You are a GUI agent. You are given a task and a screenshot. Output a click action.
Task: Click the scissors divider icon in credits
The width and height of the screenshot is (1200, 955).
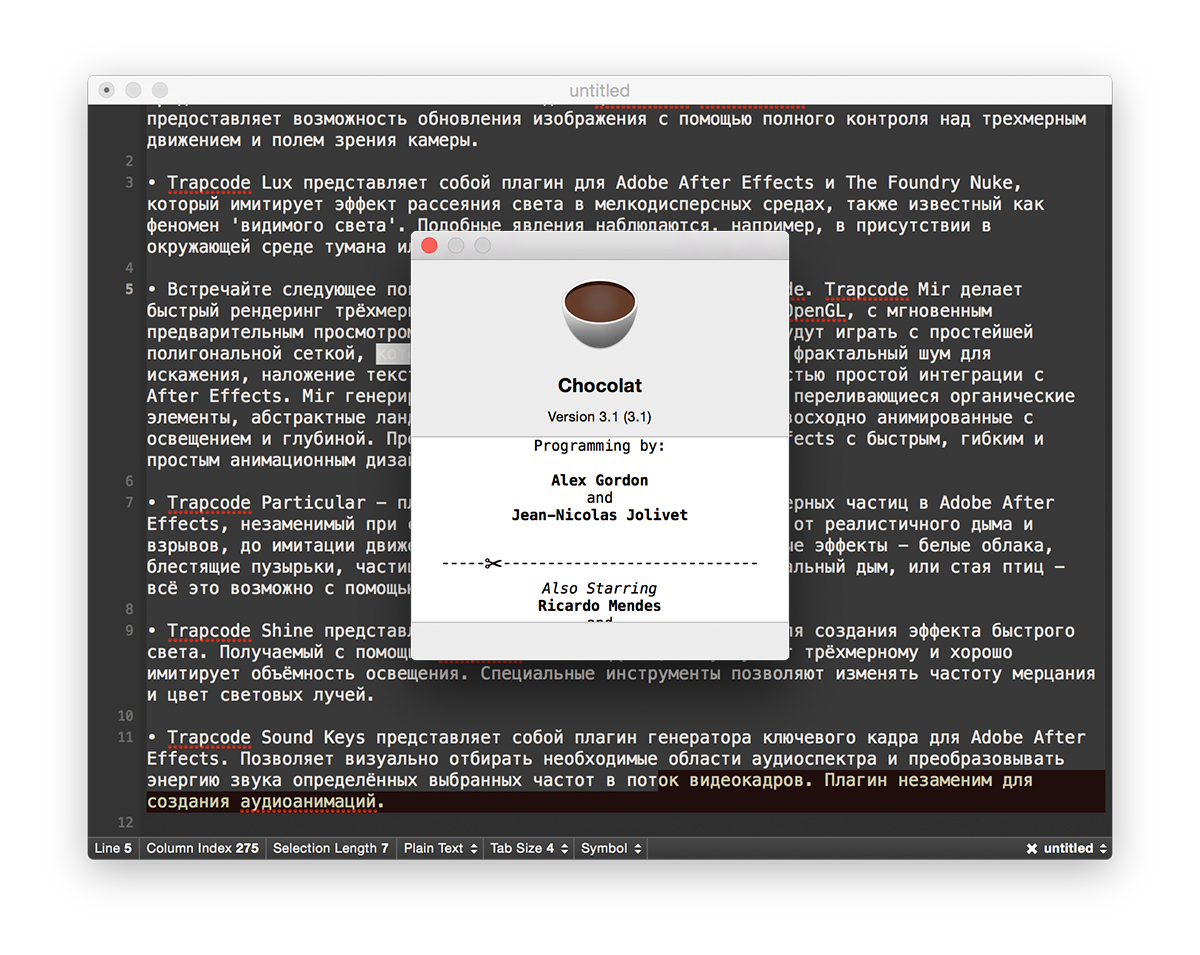pos(492,563)
